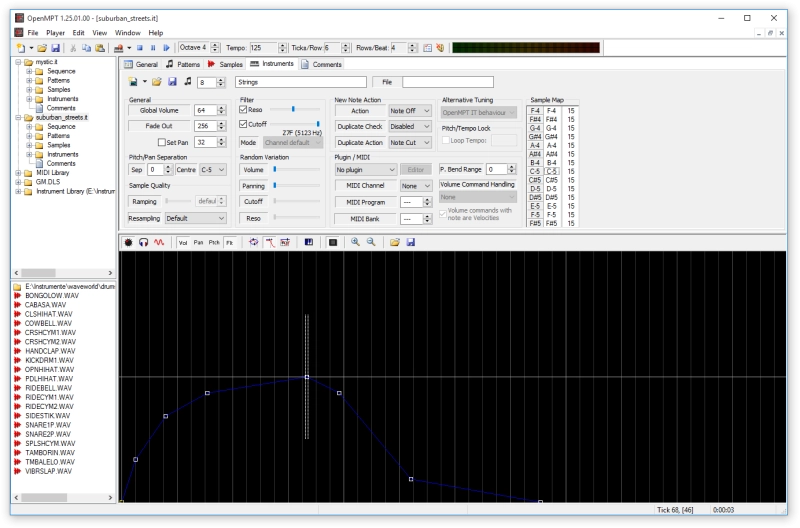This screenshot has width=800, height=528.
Task: Click the Copy icon in main toolbar
Action: pos(86,48)
